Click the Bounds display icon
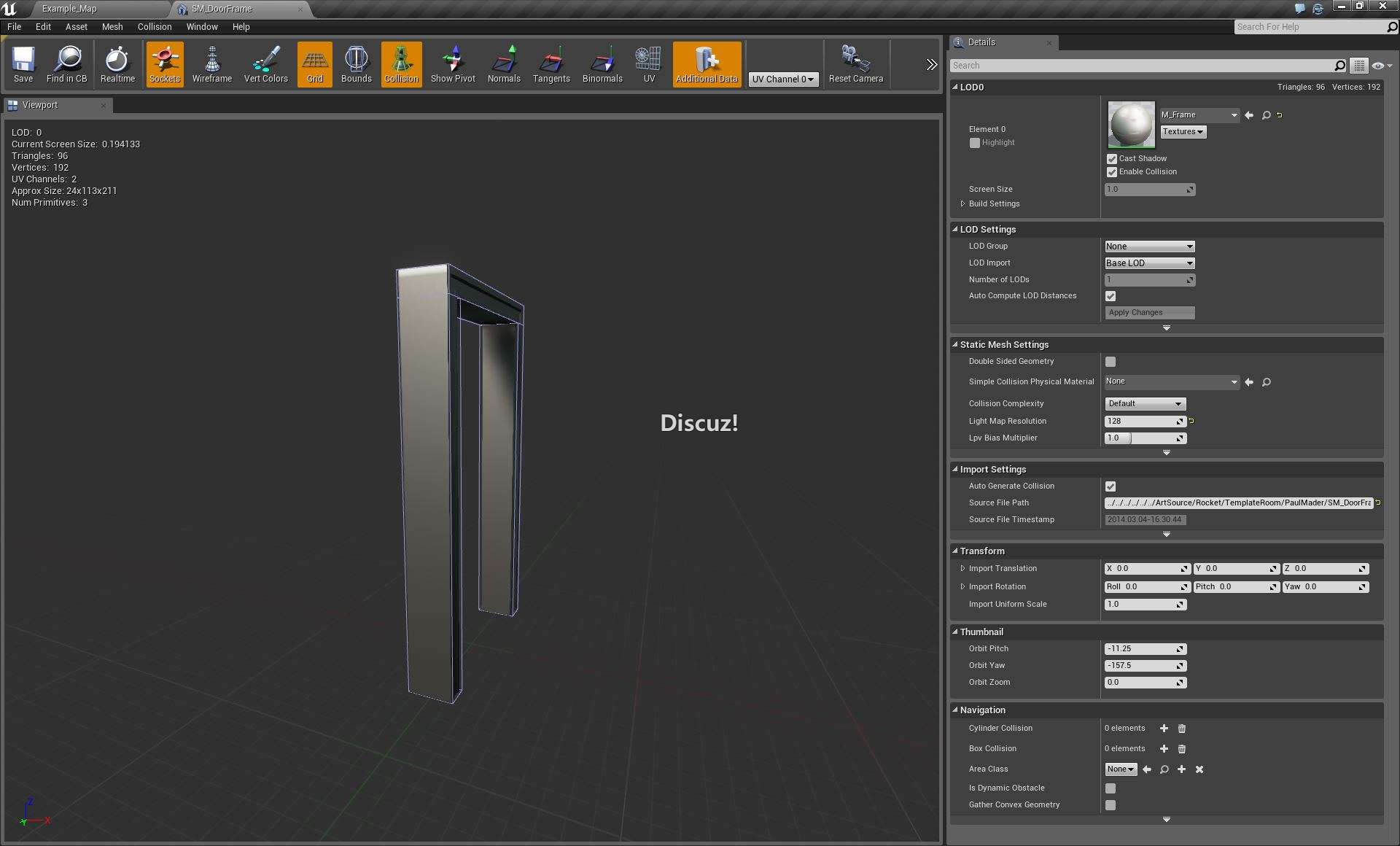This screenshot has width=1400, height=846. (x=357, y=62)
